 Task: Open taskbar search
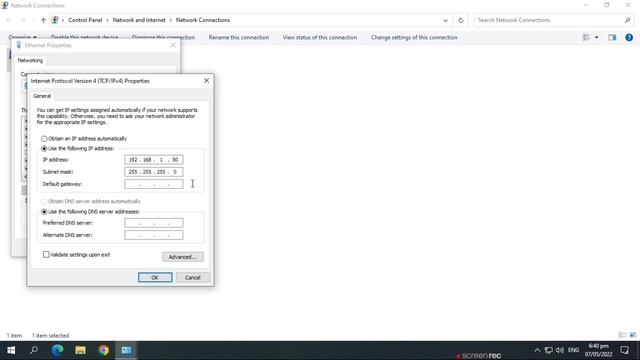[x=34, y=350]
